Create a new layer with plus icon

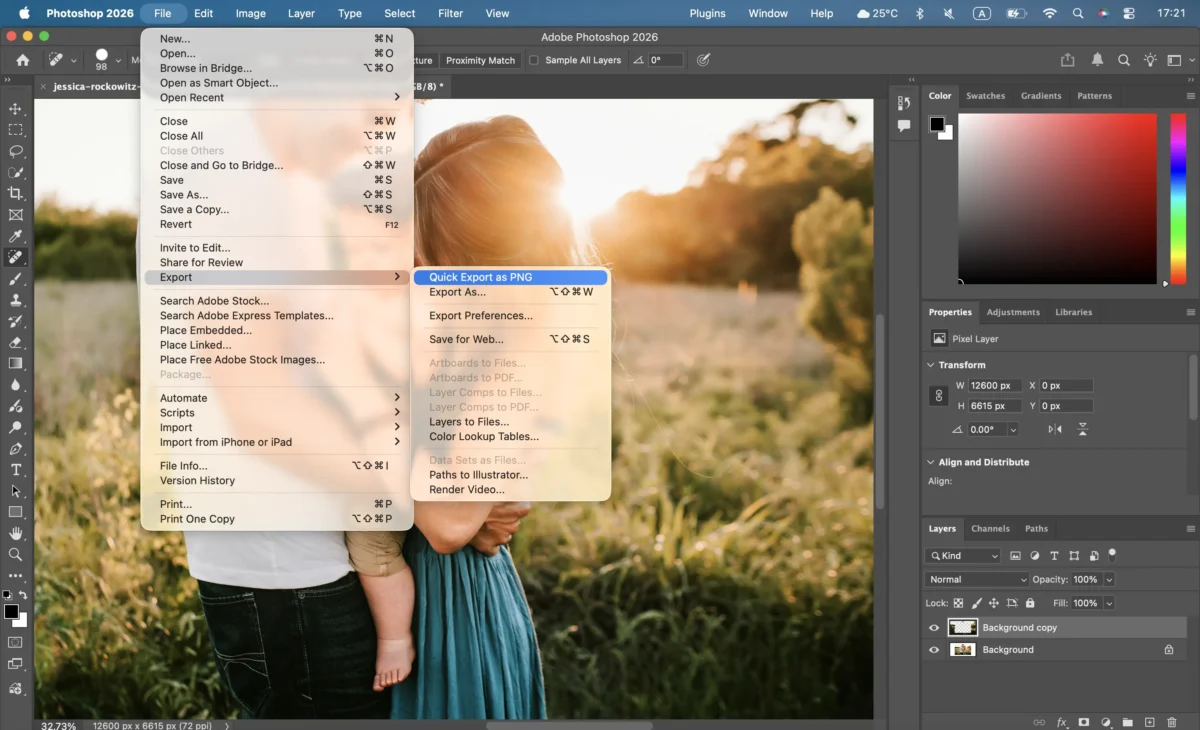pos(1150,722)
